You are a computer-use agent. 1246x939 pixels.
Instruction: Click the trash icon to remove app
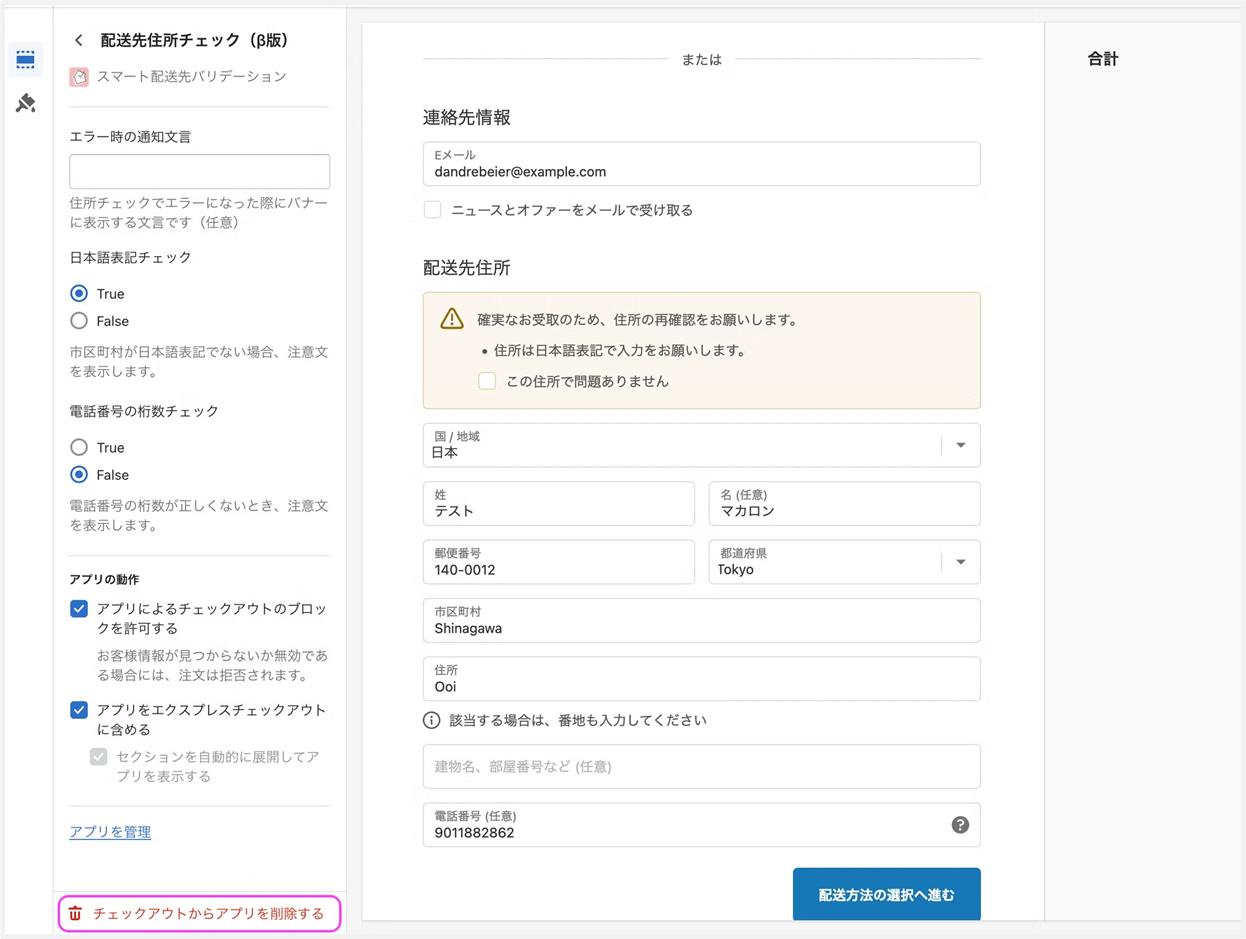[75, 914]
